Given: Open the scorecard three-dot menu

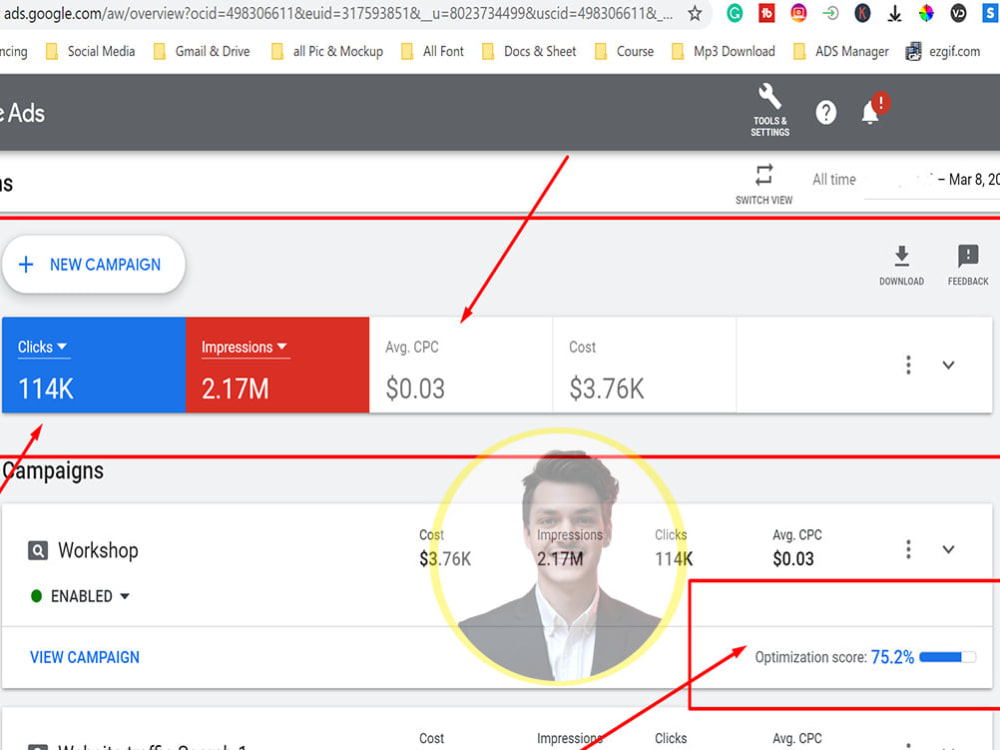Looking at the screenshot, I should 909,365.
